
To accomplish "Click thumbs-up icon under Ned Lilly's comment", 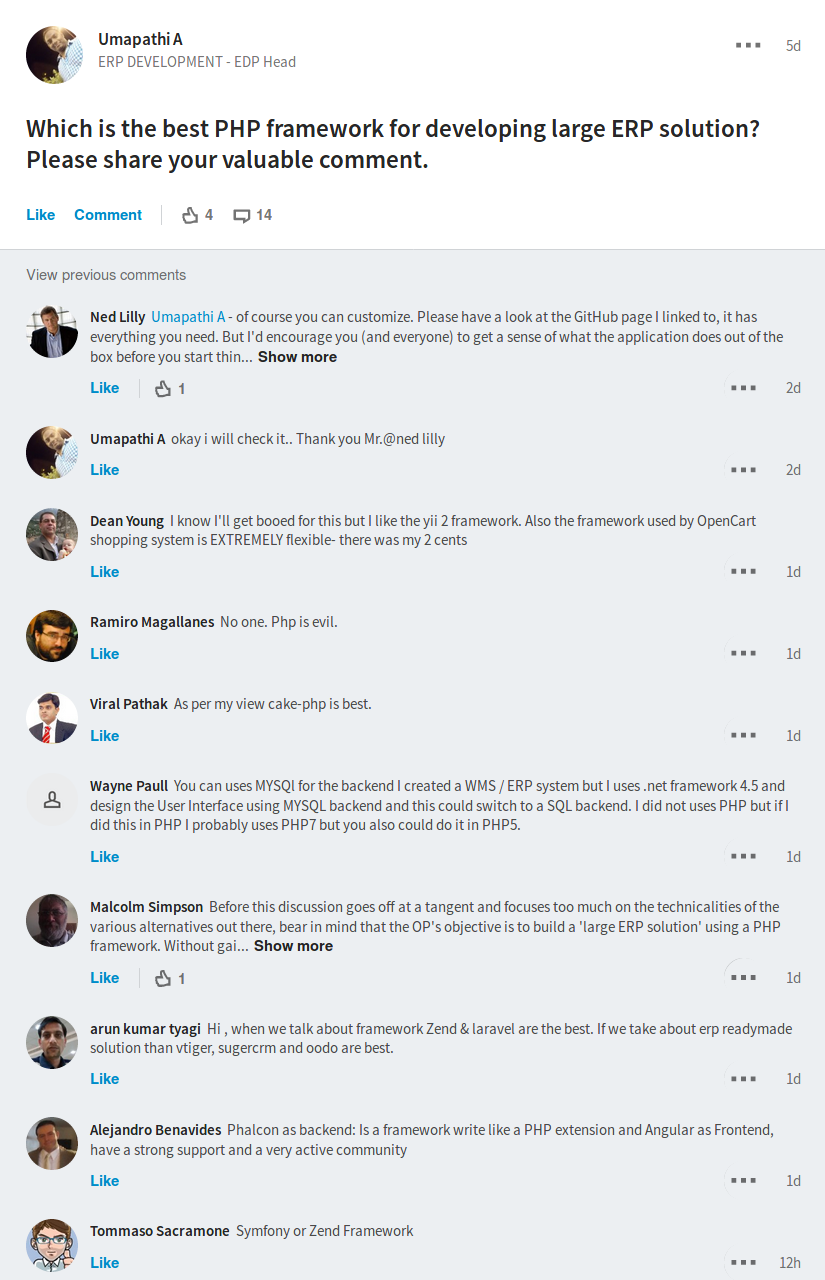I will tap(164, 388).
